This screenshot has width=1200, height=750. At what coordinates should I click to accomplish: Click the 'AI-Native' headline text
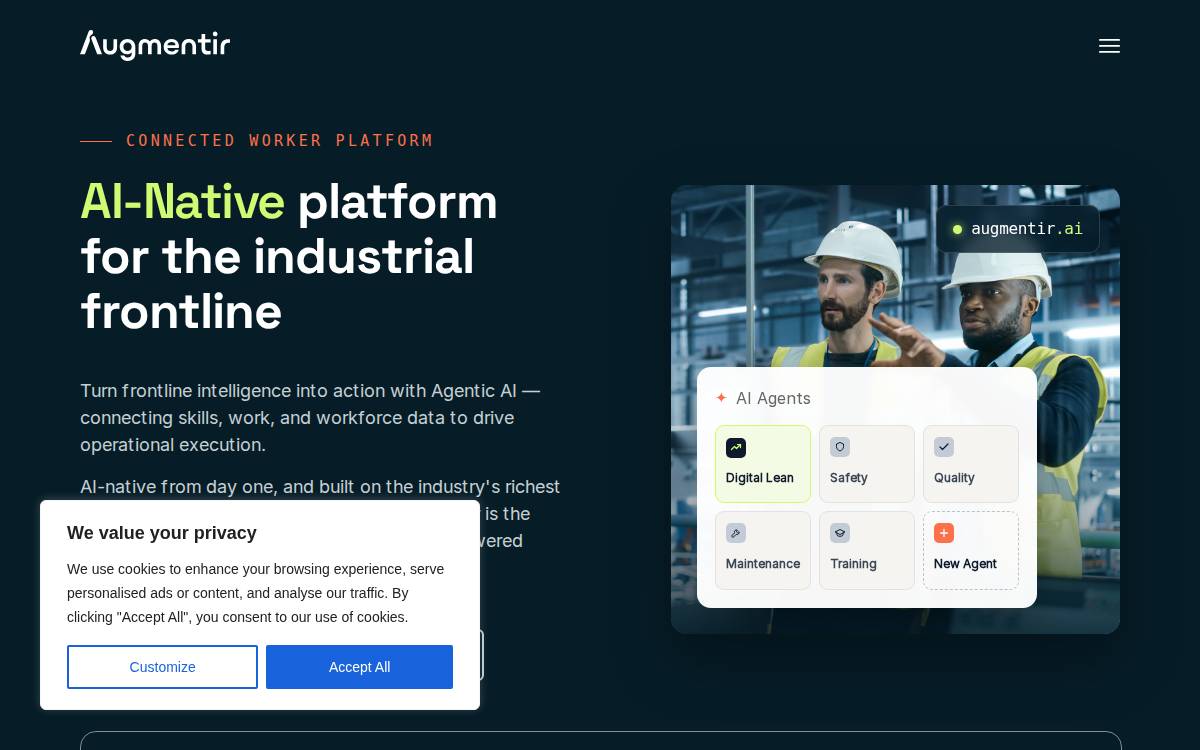click(x=182, y=201)
